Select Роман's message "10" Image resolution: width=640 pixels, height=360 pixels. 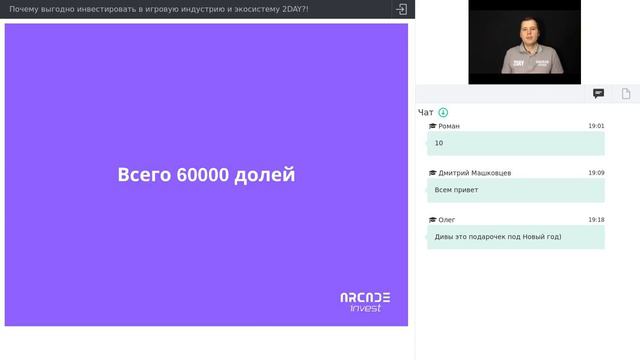[x=516, y=143]
